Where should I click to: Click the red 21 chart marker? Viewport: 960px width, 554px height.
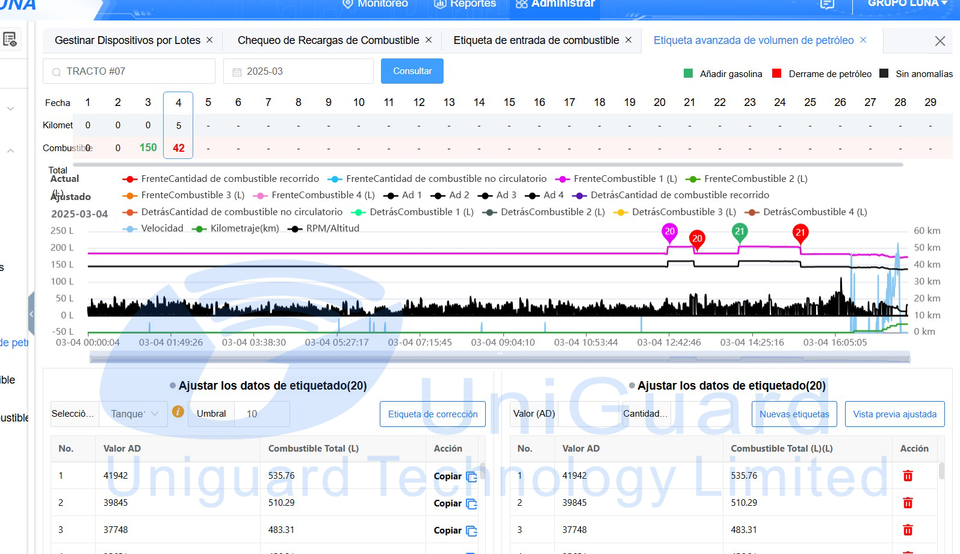(800, 233)
